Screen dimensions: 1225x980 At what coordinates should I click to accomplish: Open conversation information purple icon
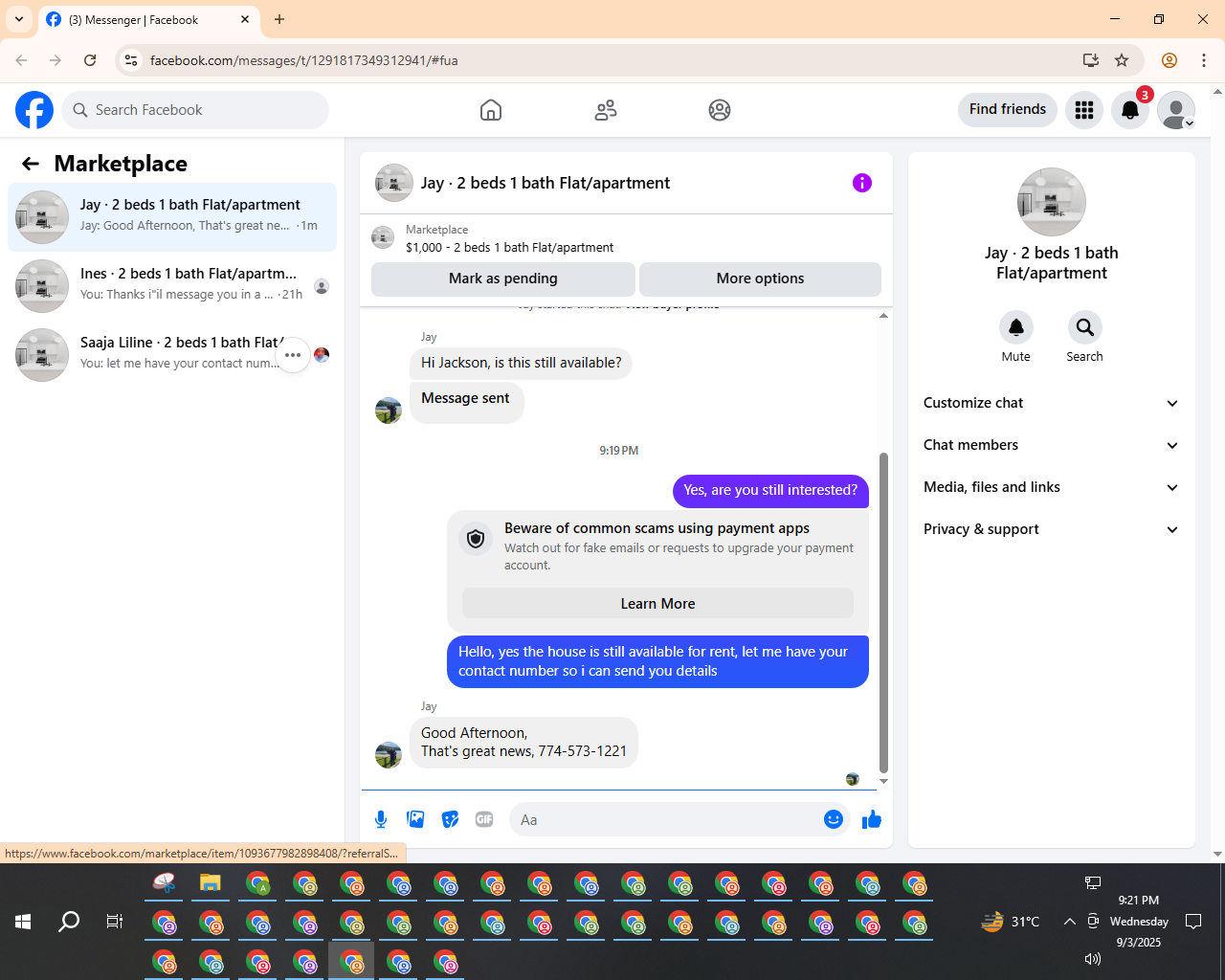click(x=862, y=183)
